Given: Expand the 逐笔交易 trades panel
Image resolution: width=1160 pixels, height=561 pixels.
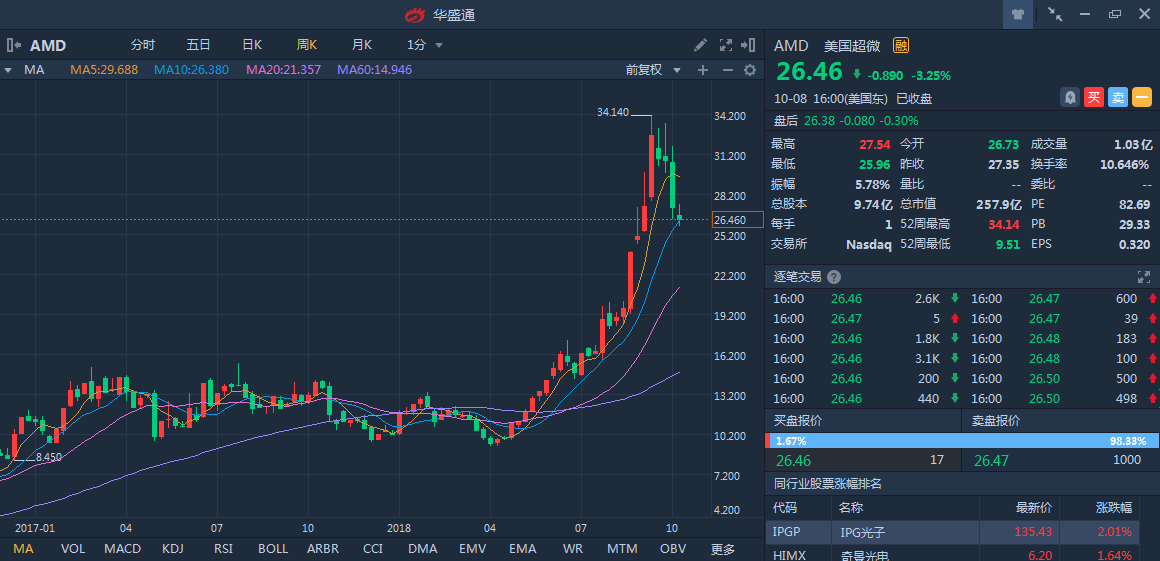Looking at the screenshot, I should pos(1144,277).
